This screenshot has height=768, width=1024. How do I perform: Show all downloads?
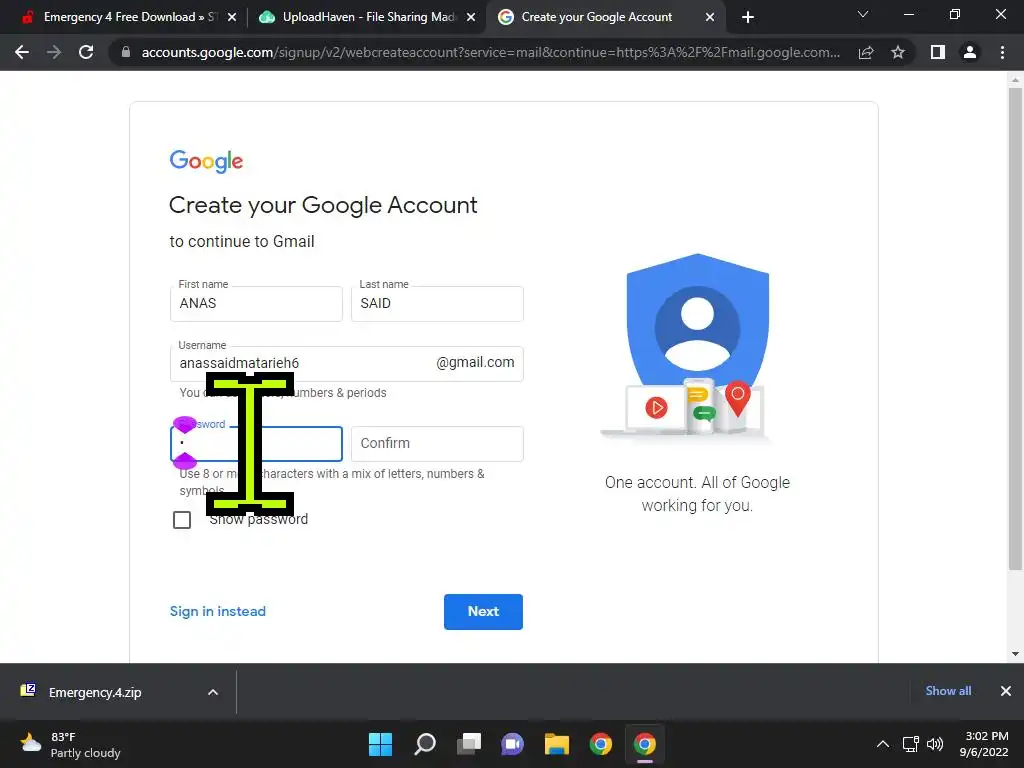click(x=948, y=691)
